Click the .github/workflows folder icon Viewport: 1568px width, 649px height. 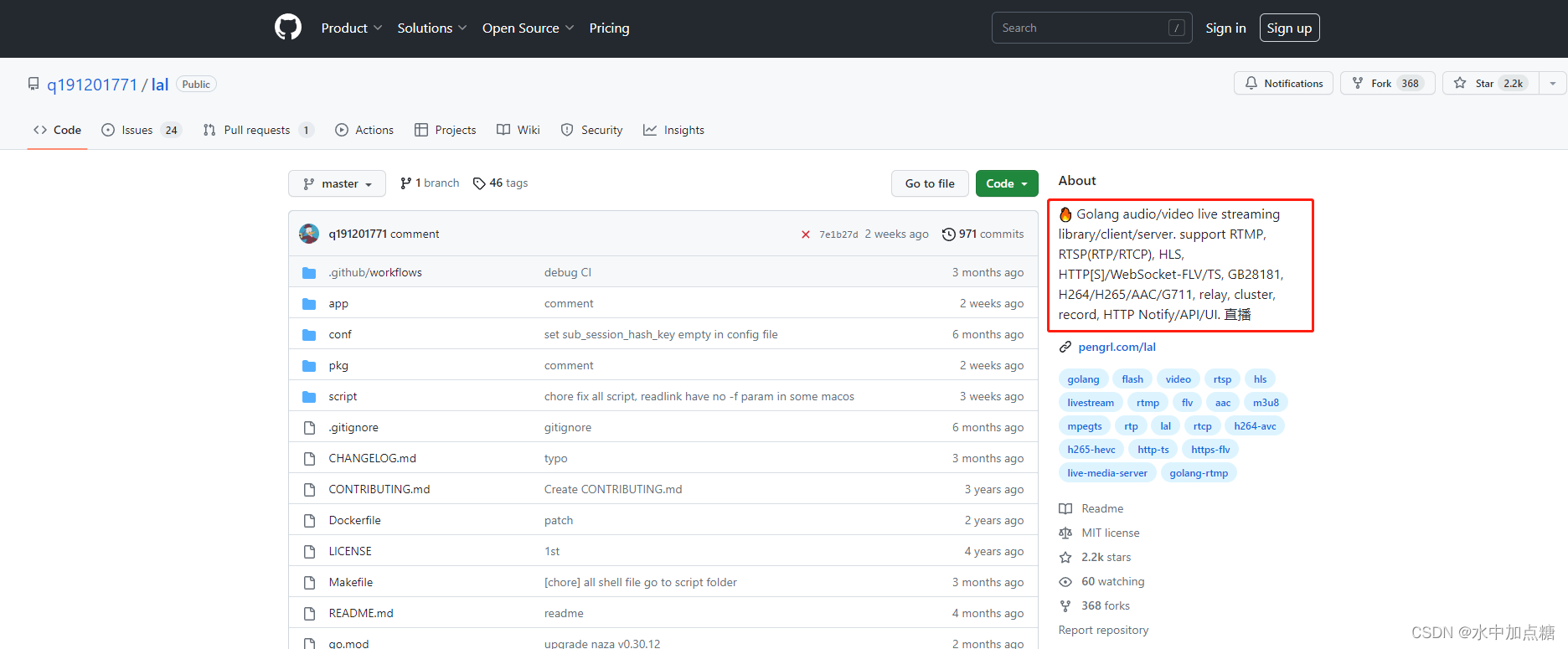tap(309, 273)
